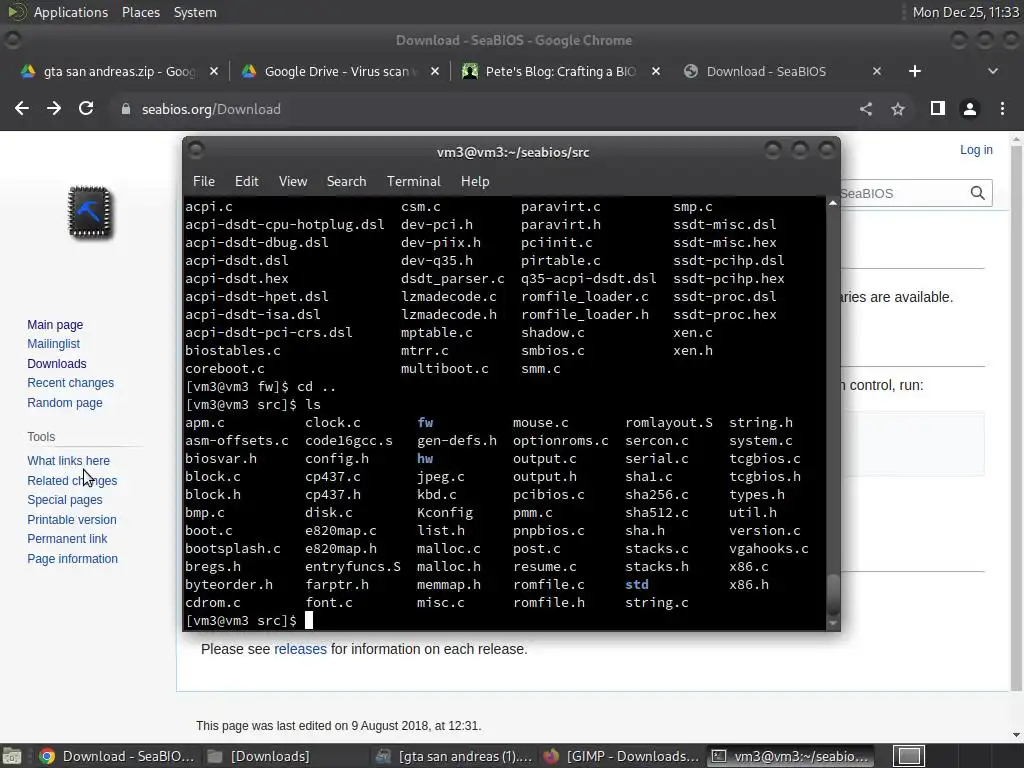The image size is (1024, 768).
Task: Open Permanent link
Action: 67,539
